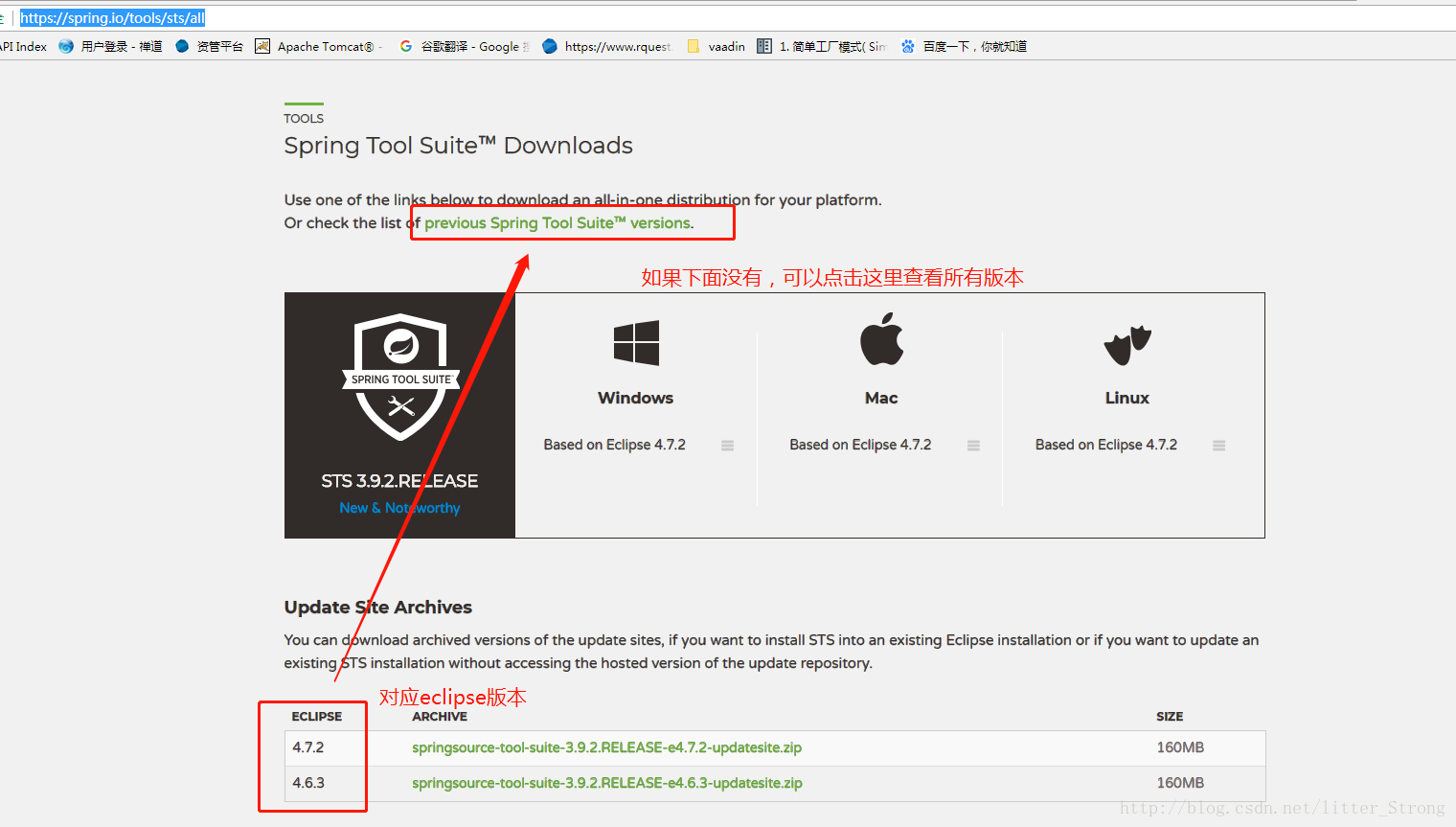The image size is (1456, 827).
Task: Open the Apache Tomcat bookmark
Action: pos(318,46)
